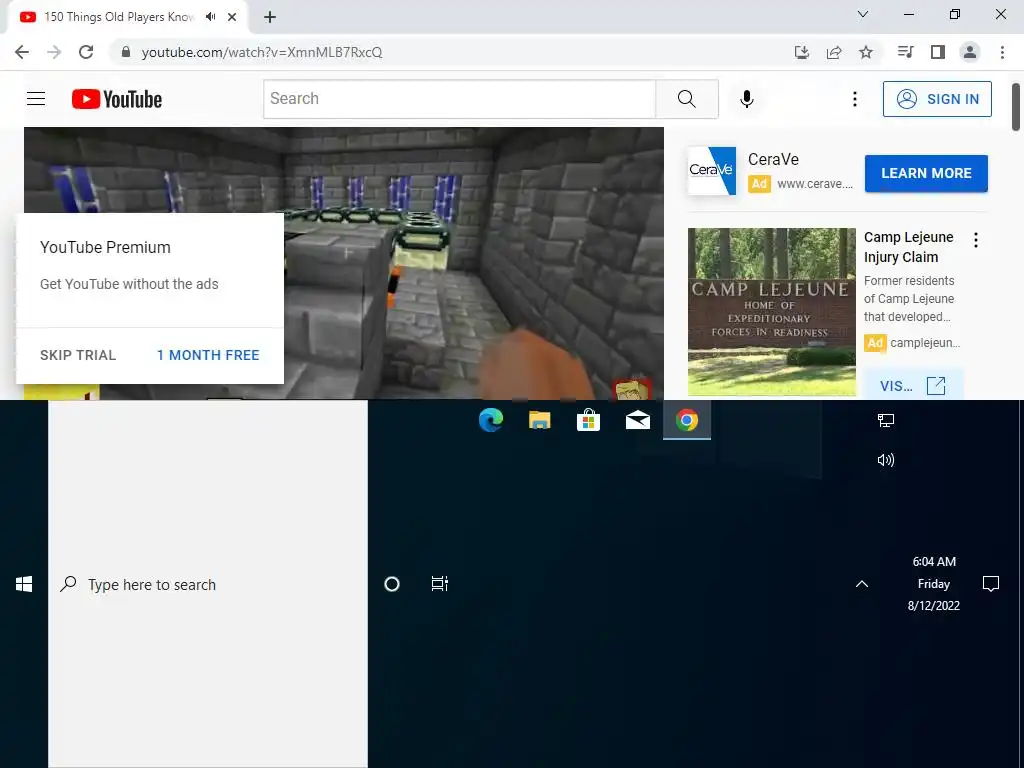The image size is (1024, 768).
Task: Click the Type here to search box
Action: pyautogui.click(x=208, y=584)
